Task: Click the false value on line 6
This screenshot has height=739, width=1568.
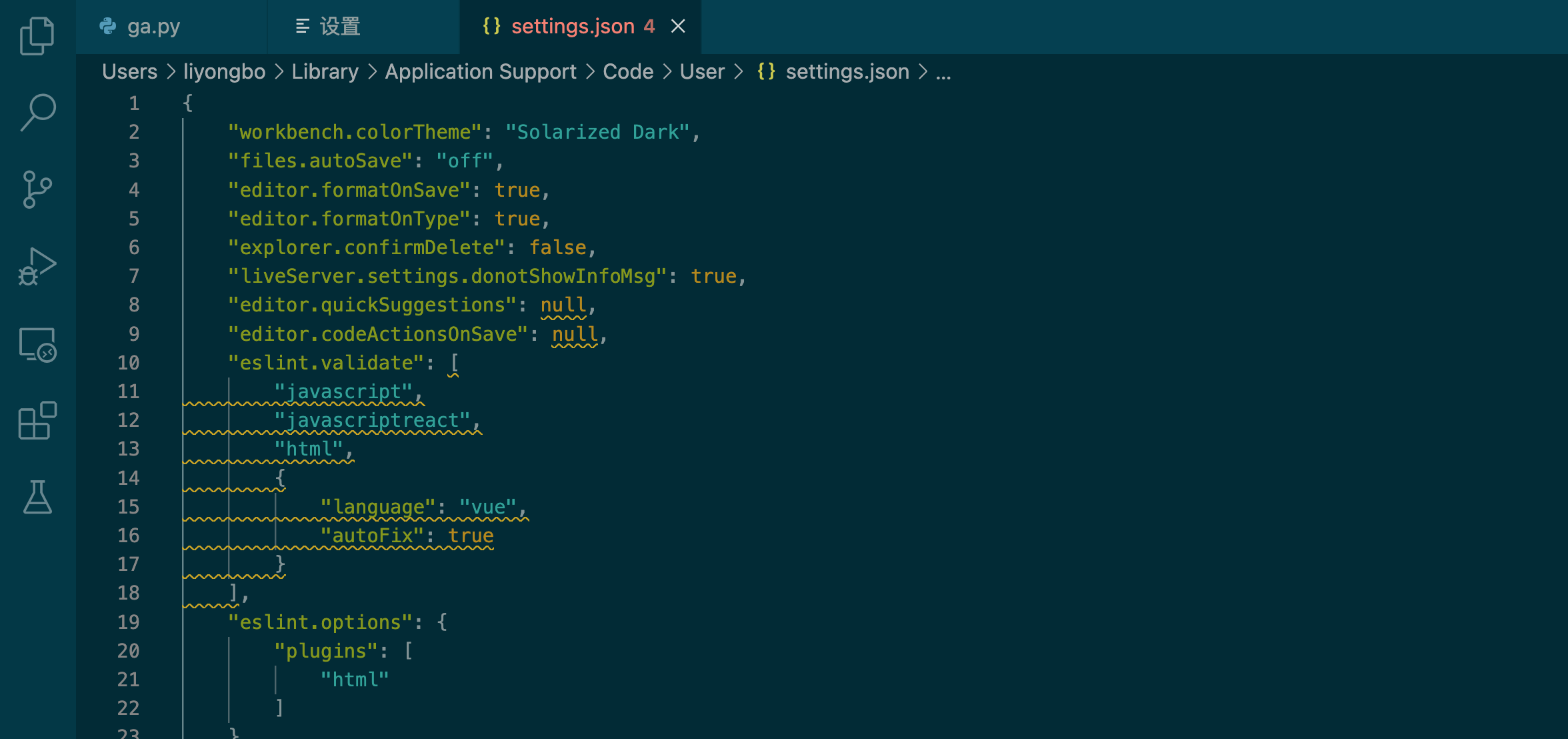Action: tap(558, 247)
